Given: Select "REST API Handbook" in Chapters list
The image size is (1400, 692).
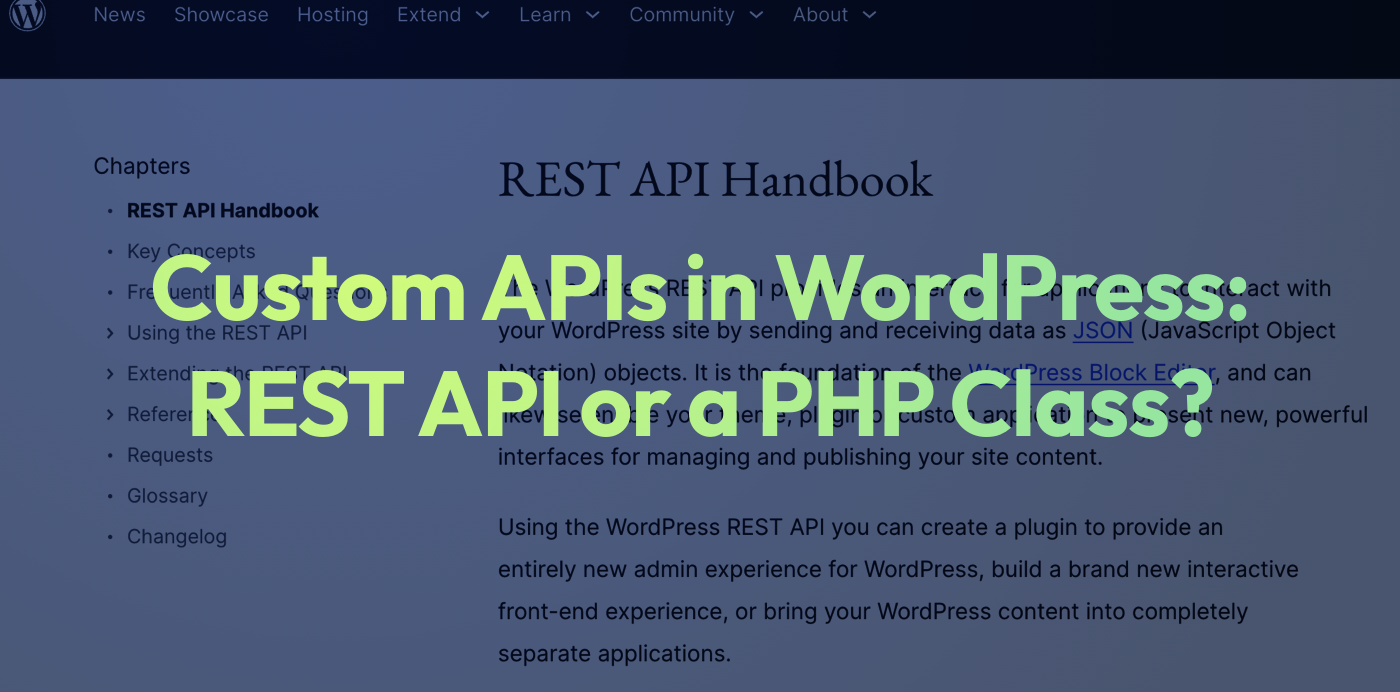Looking at the screenshot, I should point(222,210).
